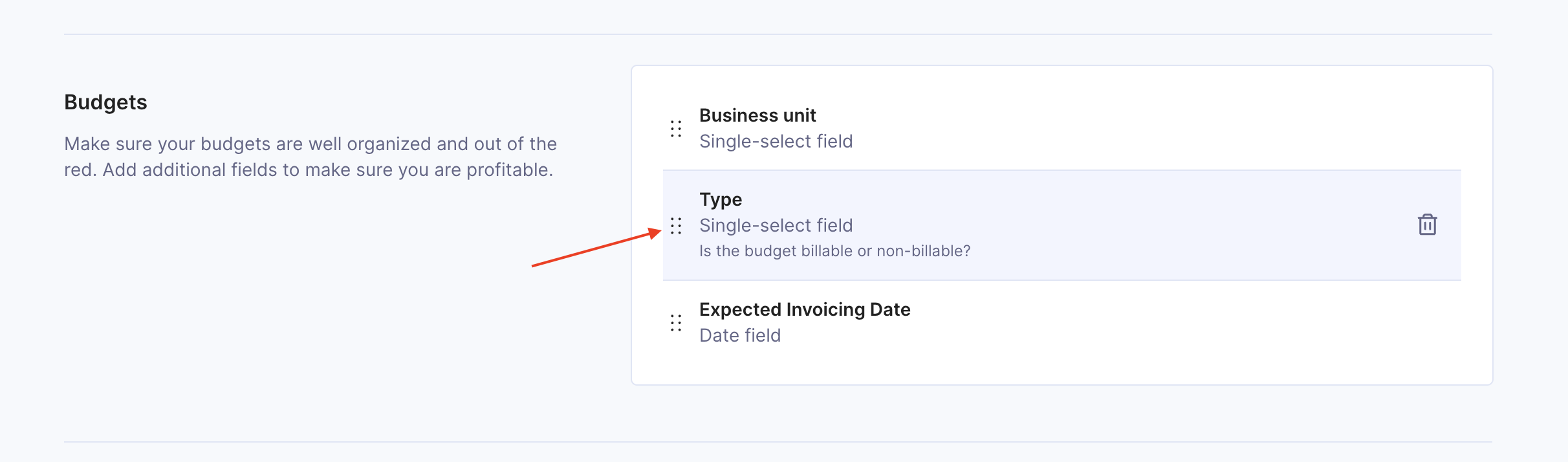This screenshot has width=1568, height=462.
Task: Click the red arrow annotation tip
Action: click(x=659, y=231)
